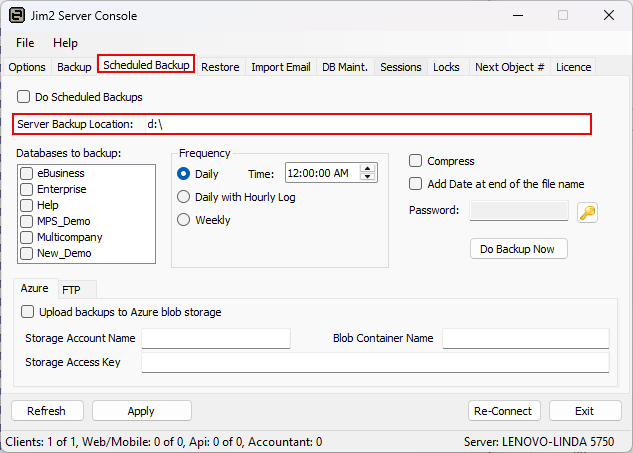The height and width of the screenshot is (453, 633).
Task: Minimize the Jim2 Server Console window
Action: point(518,15)
